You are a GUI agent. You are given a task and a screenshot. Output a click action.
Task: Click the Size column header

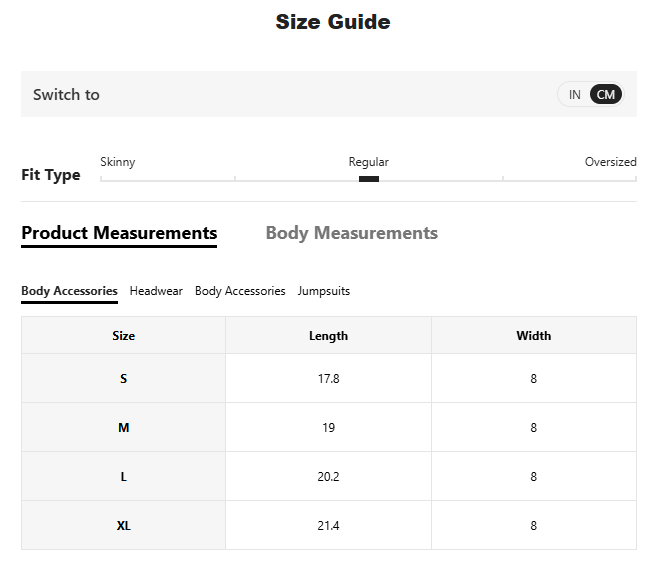[123, 336]
